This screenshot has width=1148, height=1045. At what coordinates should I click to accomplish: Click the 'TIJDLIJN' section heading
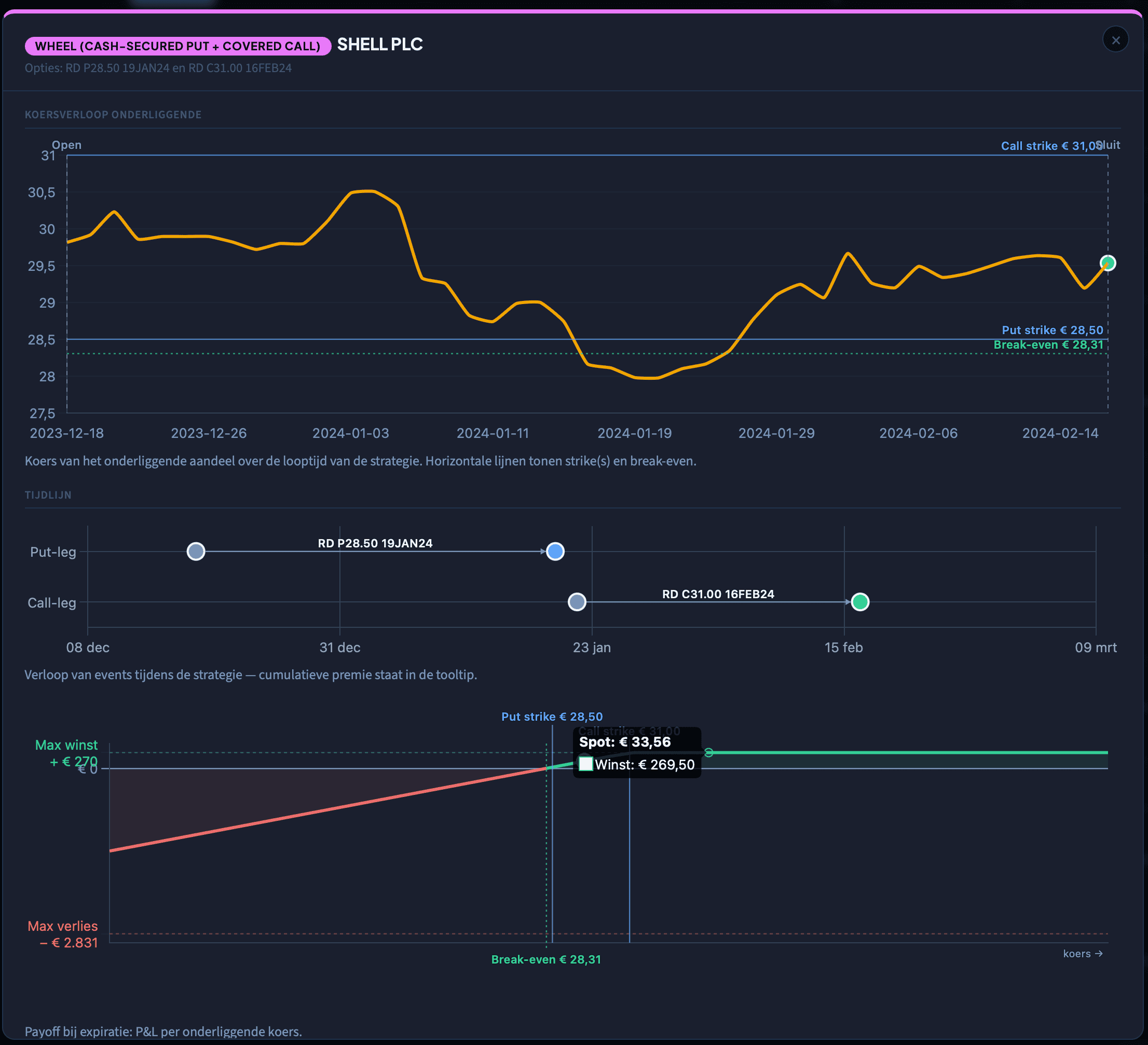coord(48,494)
